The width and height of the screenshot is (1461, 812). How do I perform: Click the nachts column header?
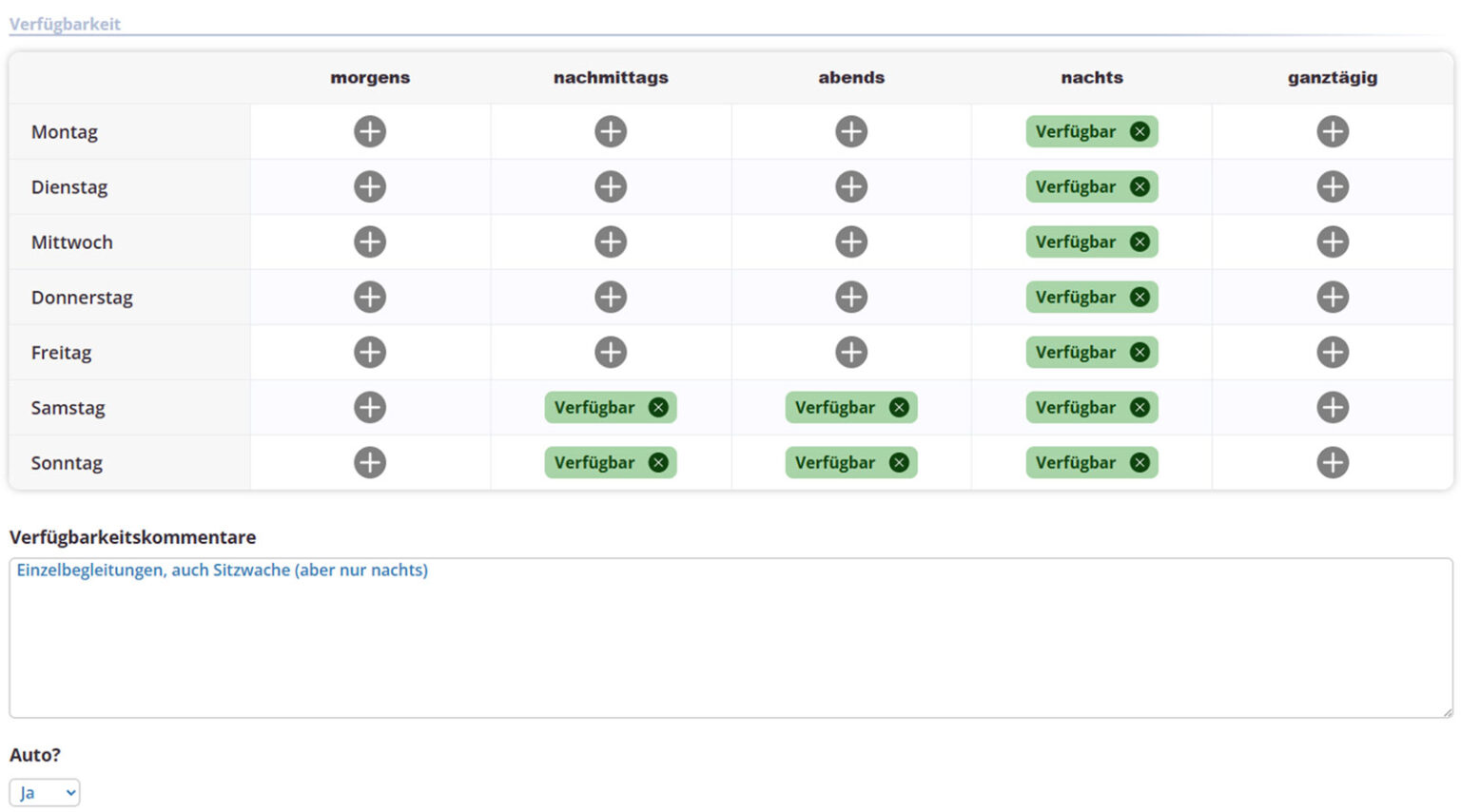pyautogui.click(x=1092, y=78)
